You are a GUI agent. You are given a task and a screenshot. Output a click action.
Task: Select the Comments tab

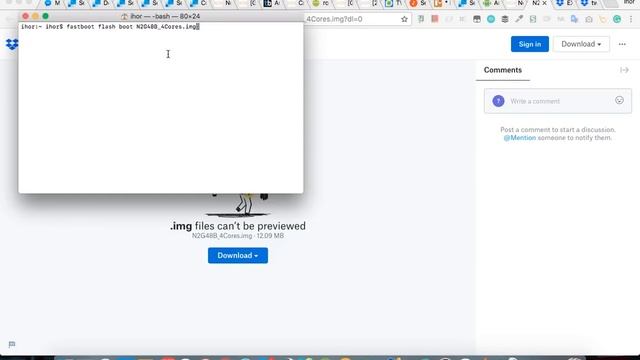click(x=502, y=70)
